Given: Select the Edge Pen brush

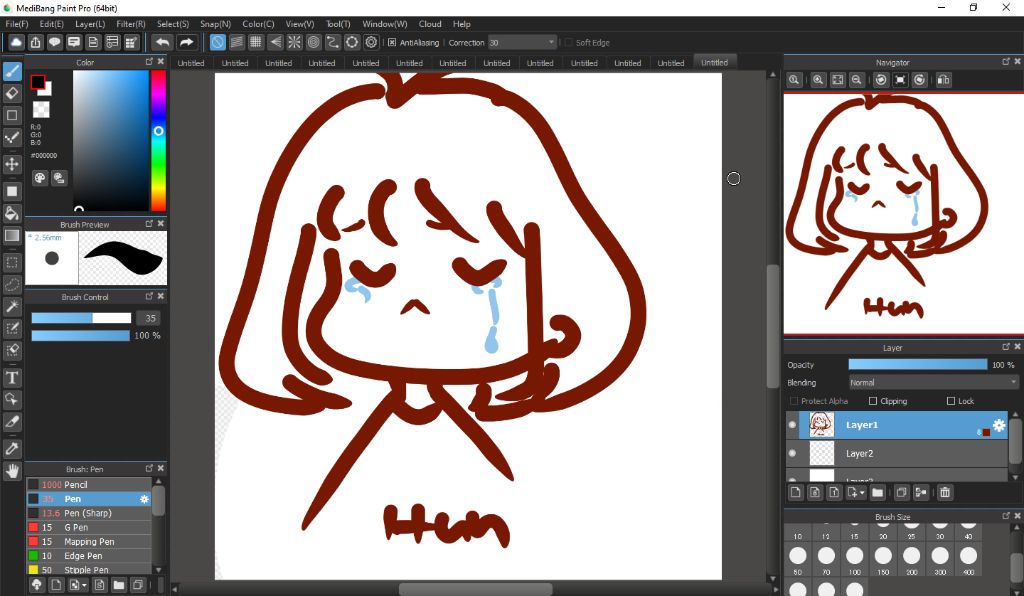Looking at the screenshot, I should [x=89, y=556].
